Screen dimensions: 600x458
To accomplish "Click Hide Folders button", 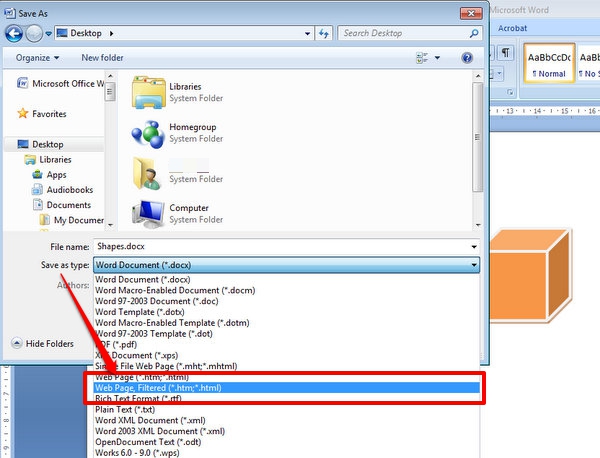I will (x=42, y=343).
